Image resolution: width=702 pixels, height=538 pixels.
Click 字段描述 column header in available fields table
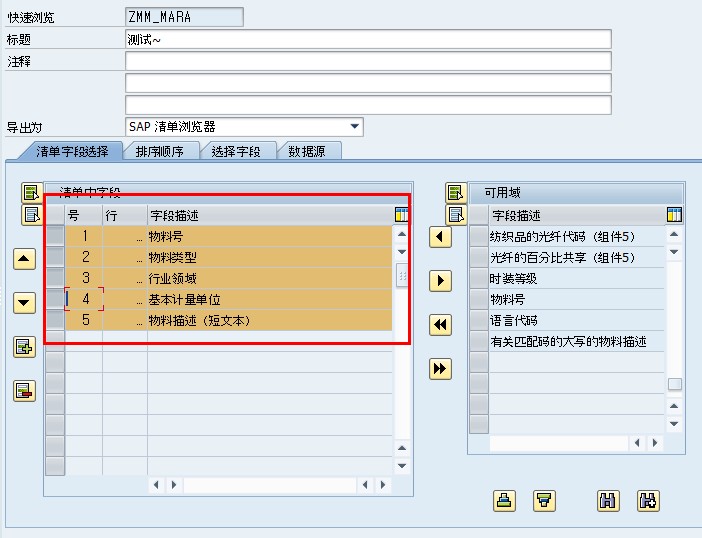point(578,215)
